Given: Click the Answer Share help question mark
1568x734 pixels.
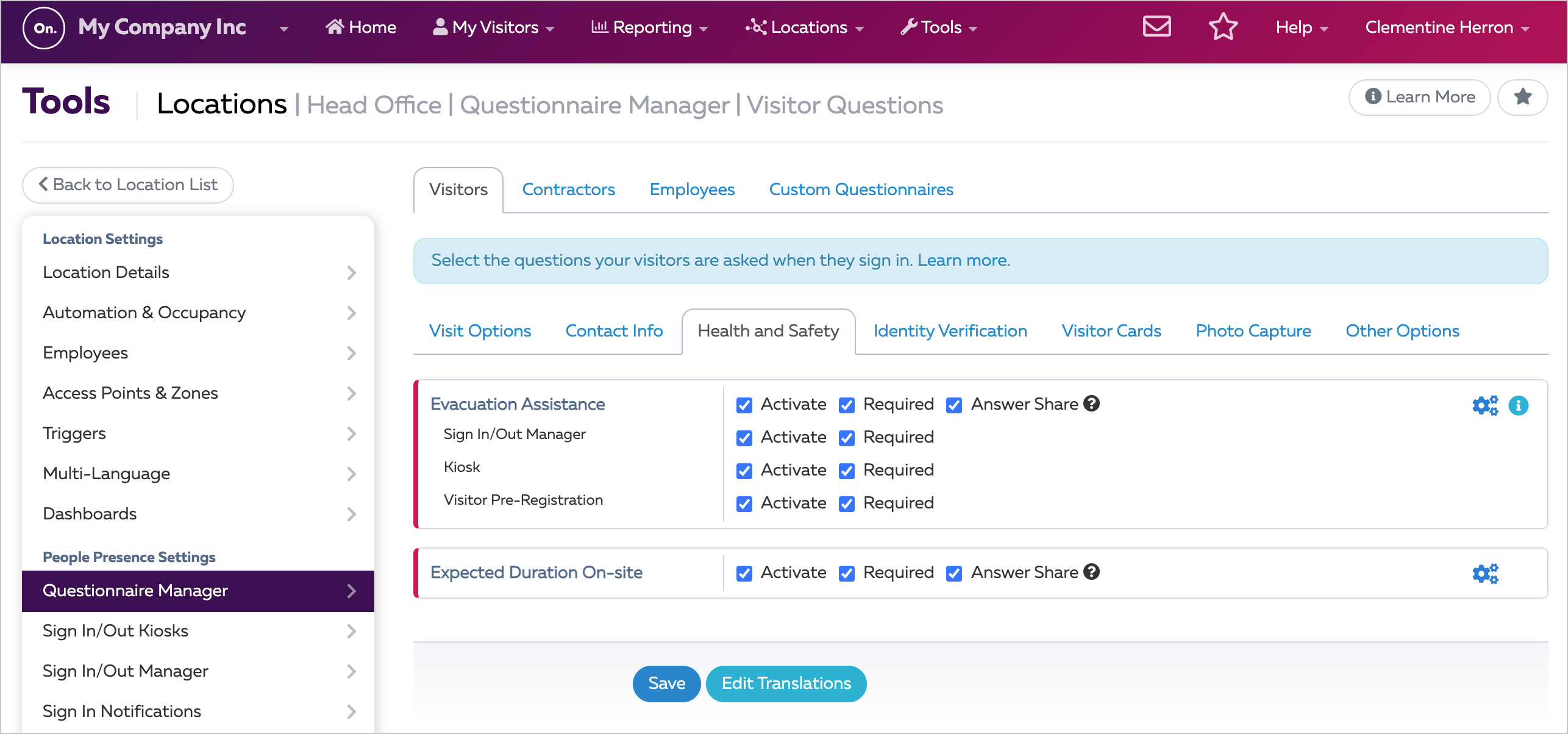Looking at the screenshot, I should (1091, 403).
